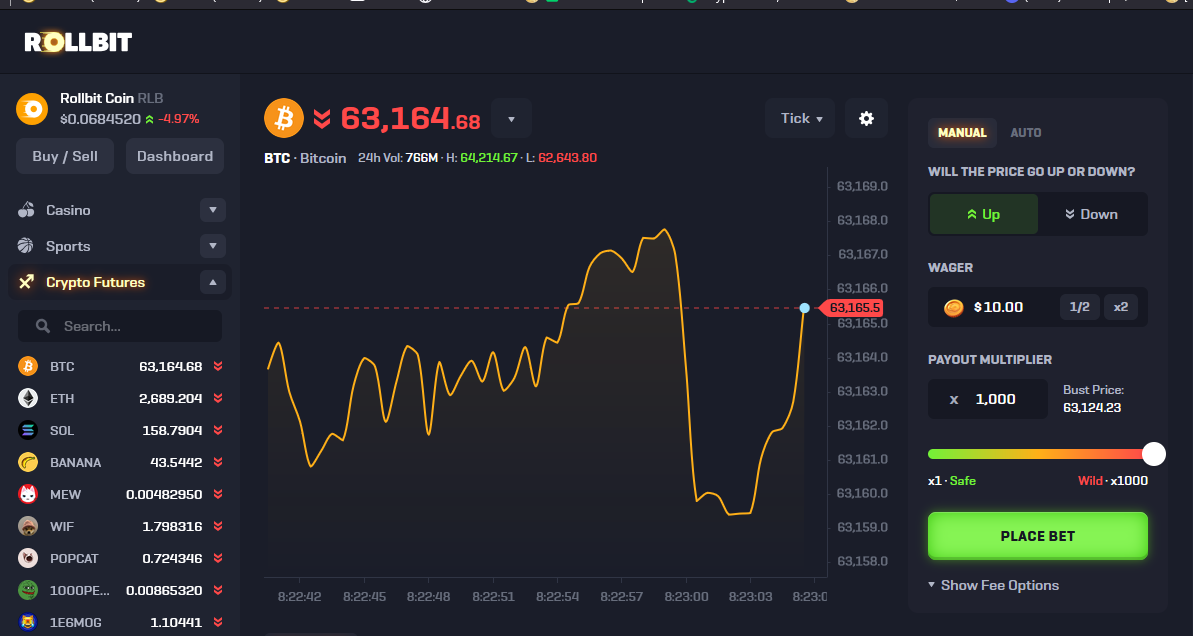Click the PLACE BET button
Viewport: 1193px width, 636px height.
1038,536
